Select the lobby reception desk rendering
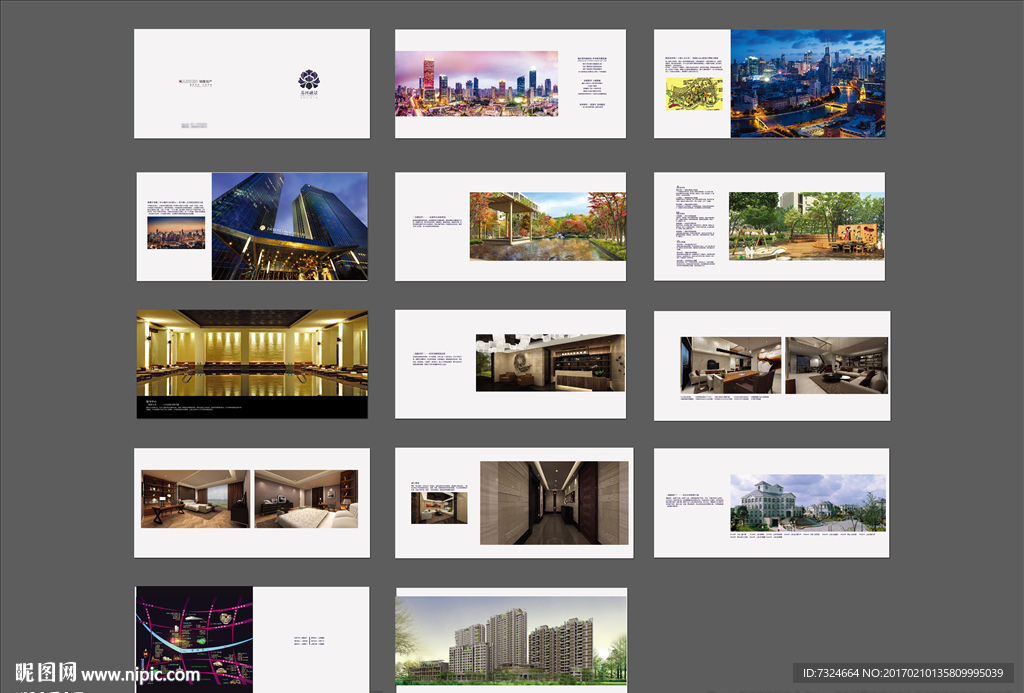 (x=550, y=363)
